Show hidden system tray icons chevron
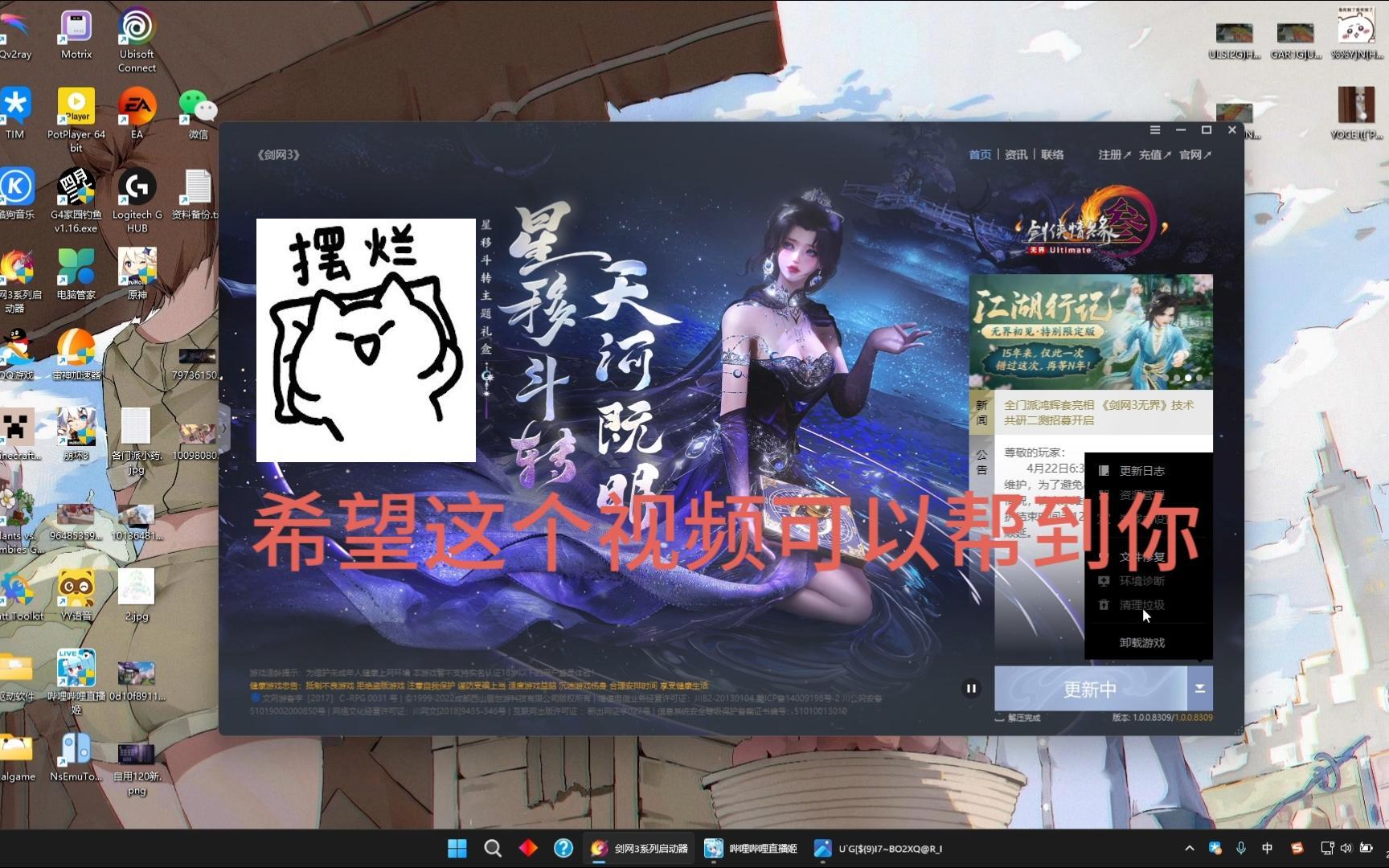Viewport: 1389px width, 868px height. pos(1190,848)
